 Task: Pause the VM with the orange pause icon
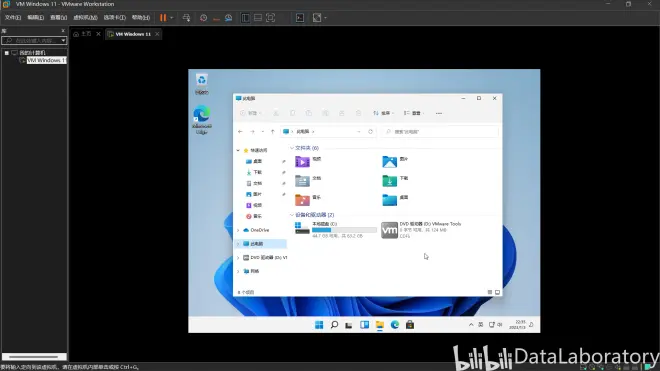[x=163, y=18]
